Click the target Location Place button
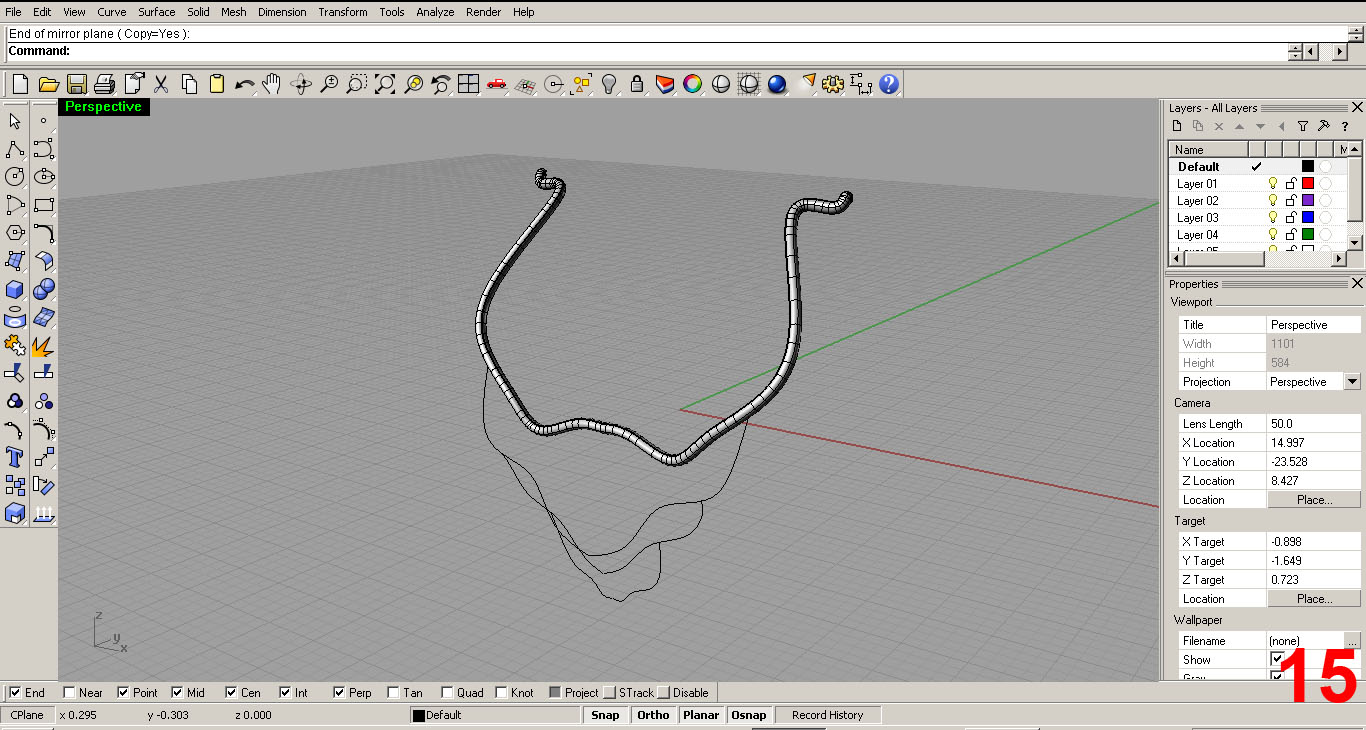1366x730 pixels. pyautogui.click(x=1314, y=599)
